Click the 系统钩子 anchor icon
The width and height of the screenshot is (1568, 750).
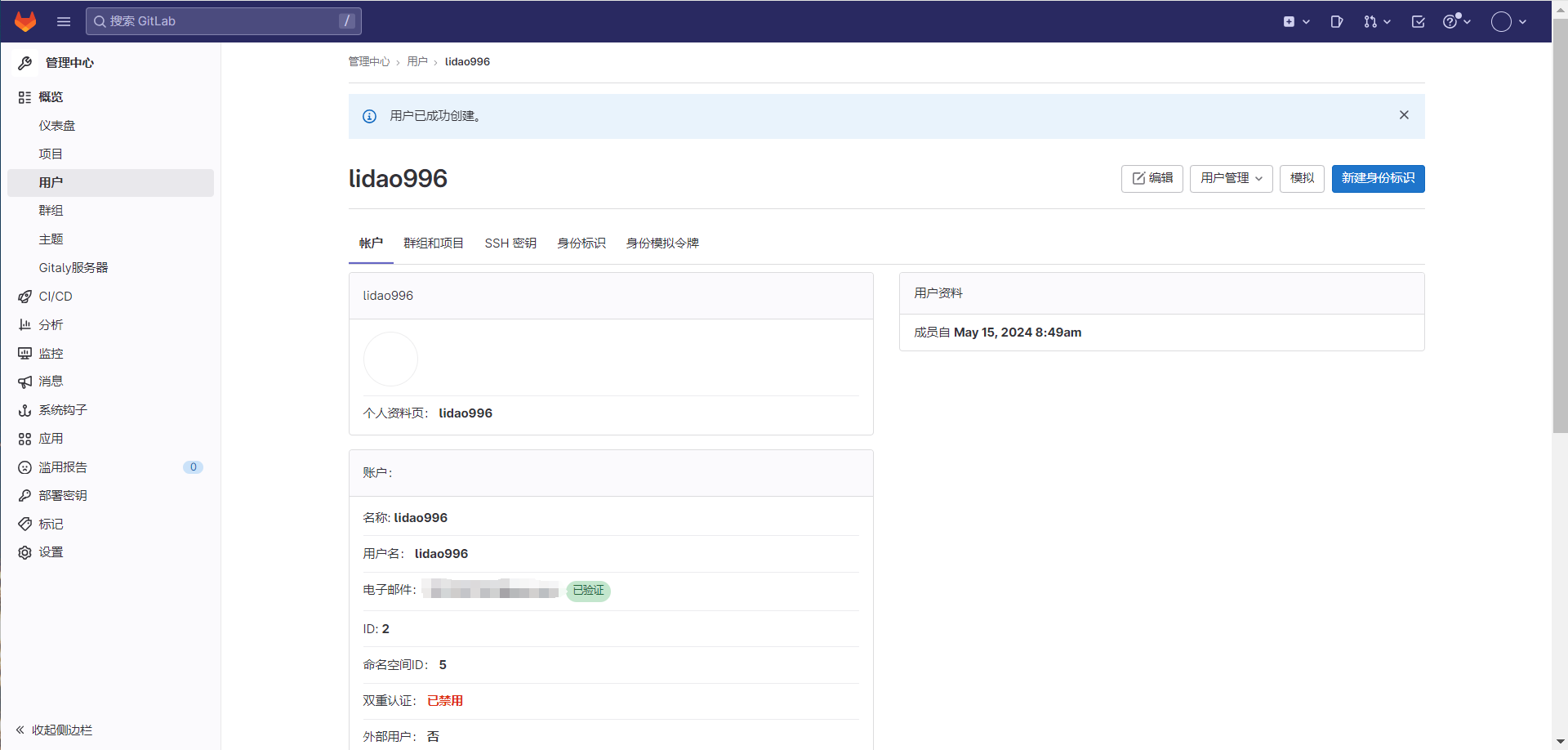click(x=24, y=410)
